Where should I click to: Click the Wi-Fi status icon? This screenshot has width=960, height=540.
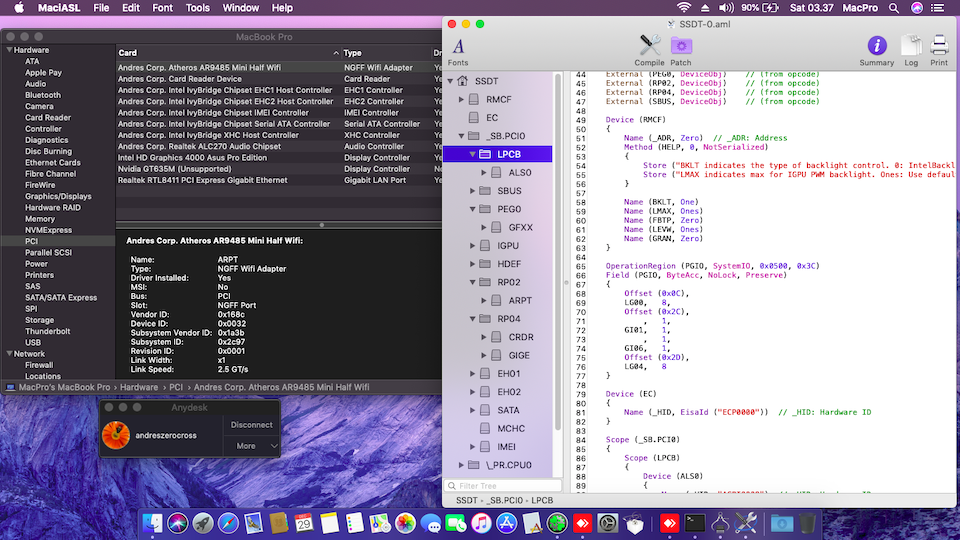pos(684,8)
